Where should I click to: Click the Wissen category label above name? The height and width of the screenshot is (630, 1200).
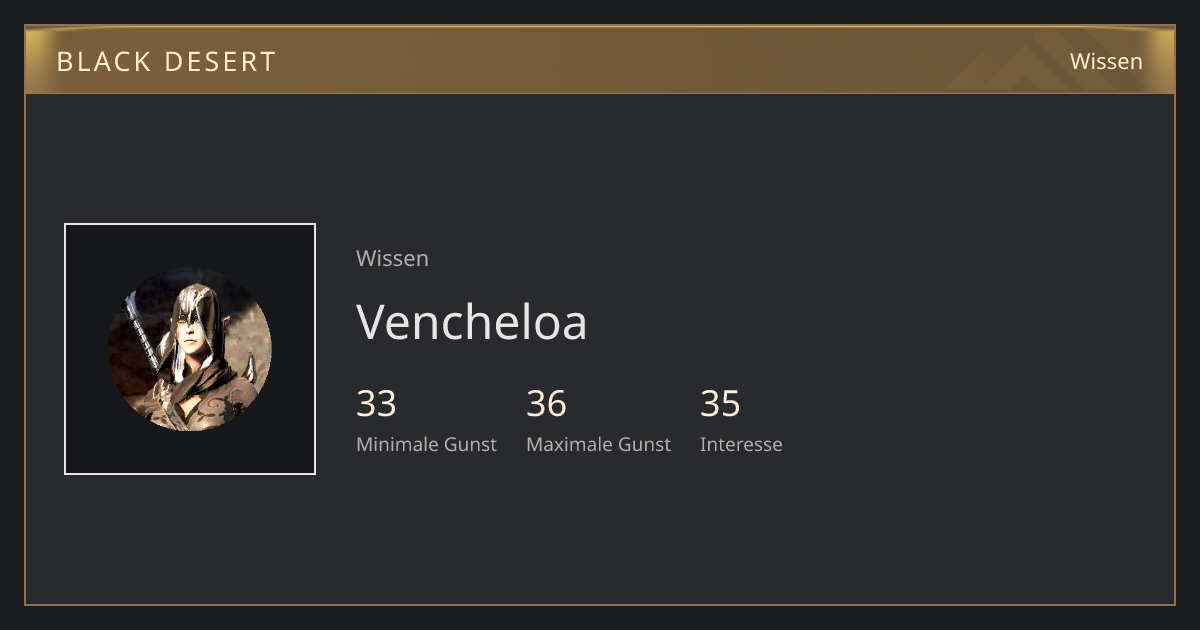pyautogui.click(x=392, y=258)
